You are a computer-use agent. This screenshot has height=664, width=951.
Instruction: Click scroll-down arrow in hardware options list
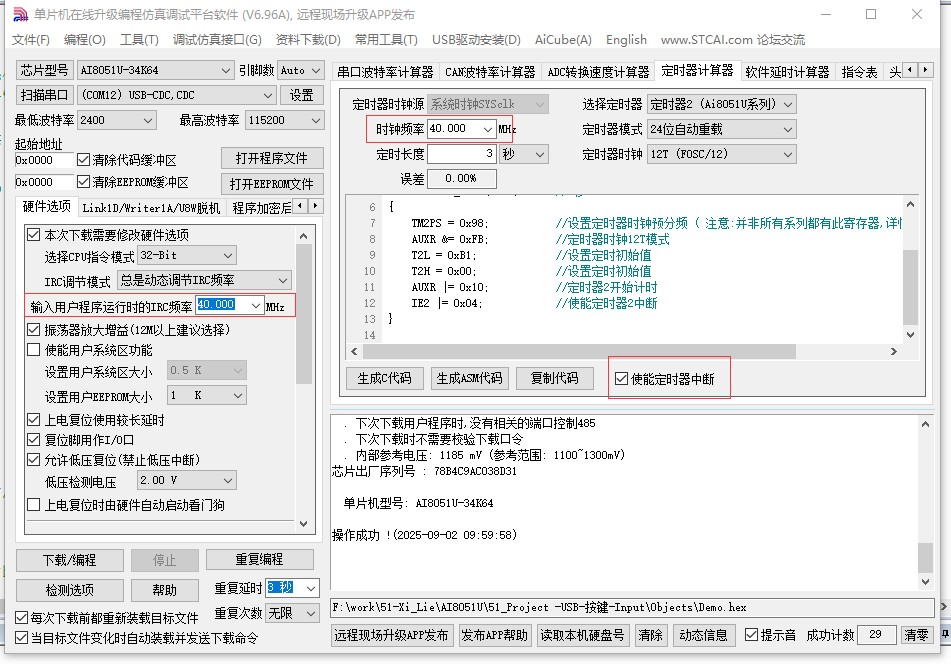[x=305, y=523]
